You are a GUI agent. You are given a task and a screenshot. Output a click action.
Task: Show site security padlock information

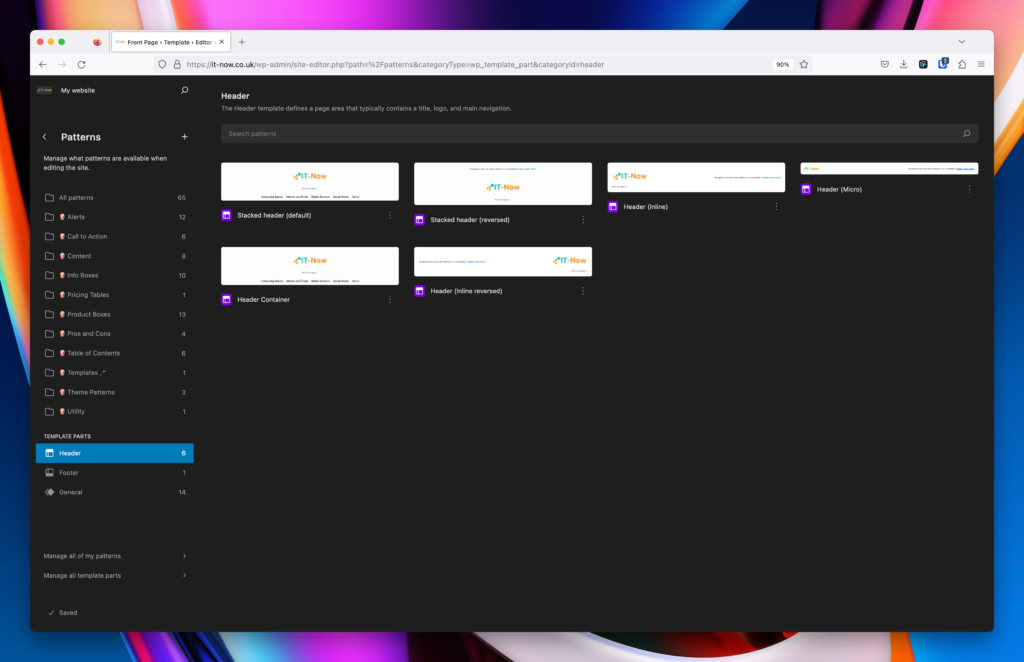177,65
